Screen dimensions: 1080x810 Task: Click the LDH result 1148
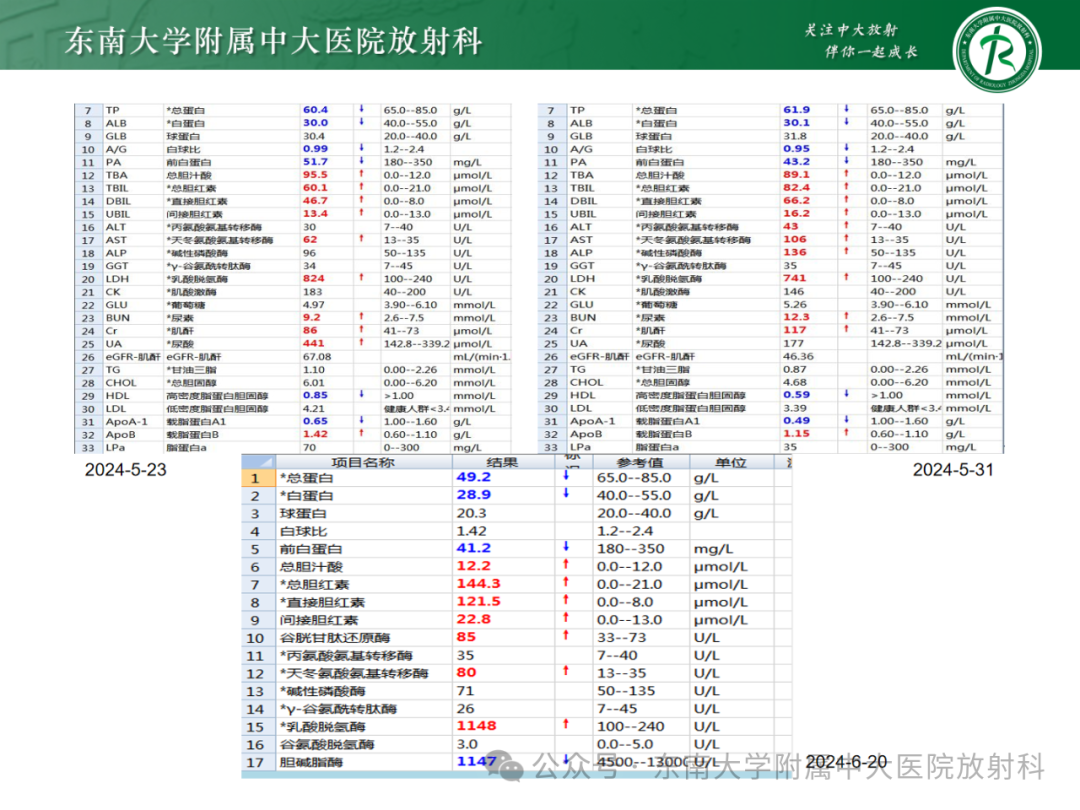click(x=477, y=727)
